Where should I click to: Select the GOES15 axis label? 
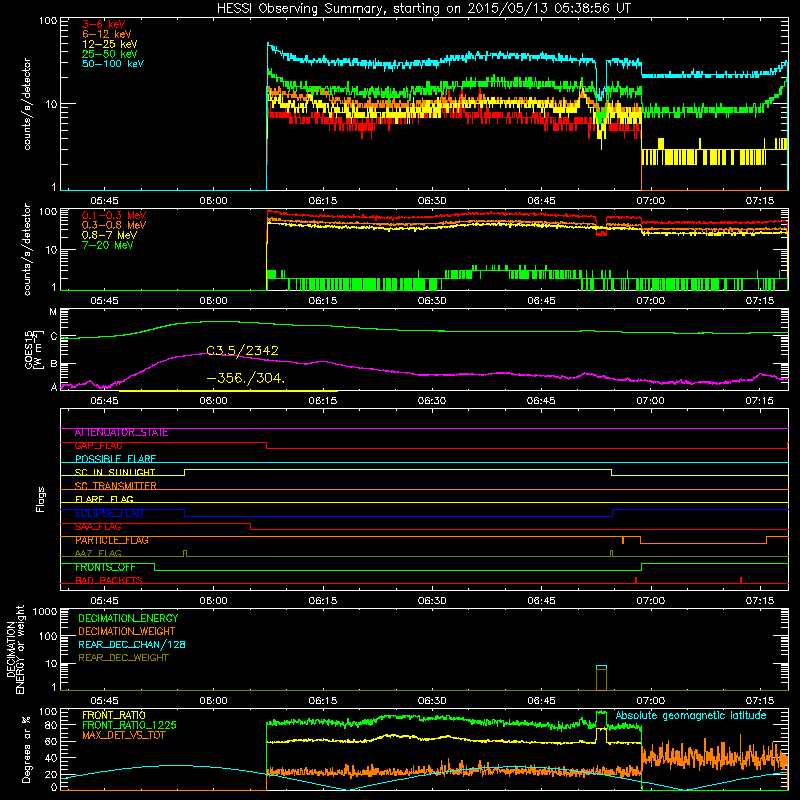click(x=32, y=349)
